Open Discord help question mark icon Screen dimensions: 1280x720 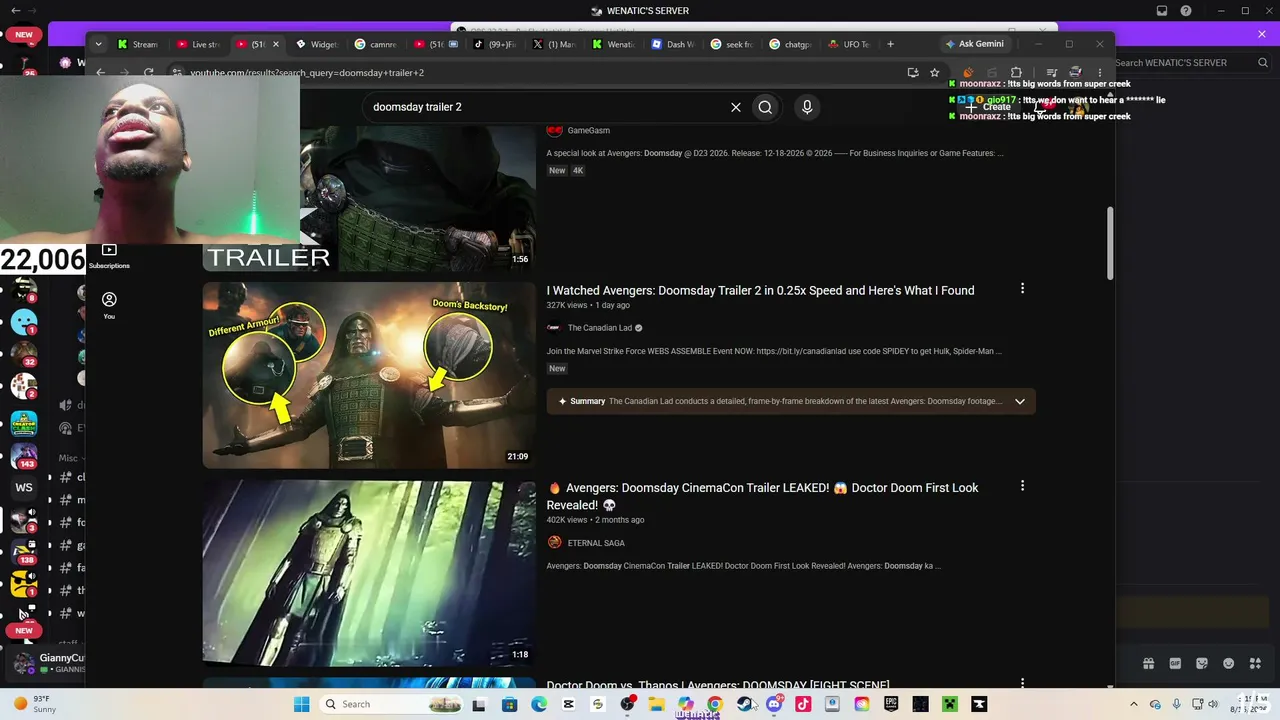pyautogui.click(x=1186, y=11)
